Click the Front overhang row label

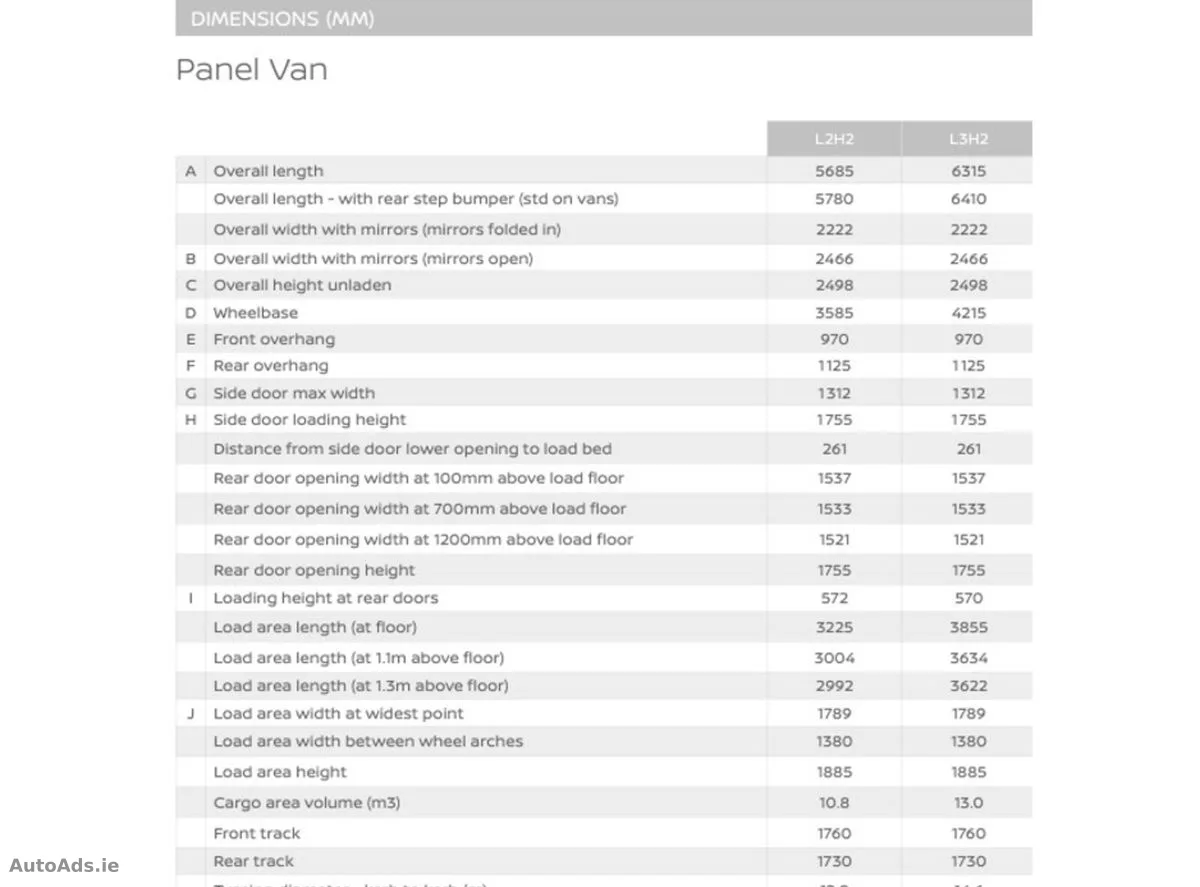coord(274,339)
